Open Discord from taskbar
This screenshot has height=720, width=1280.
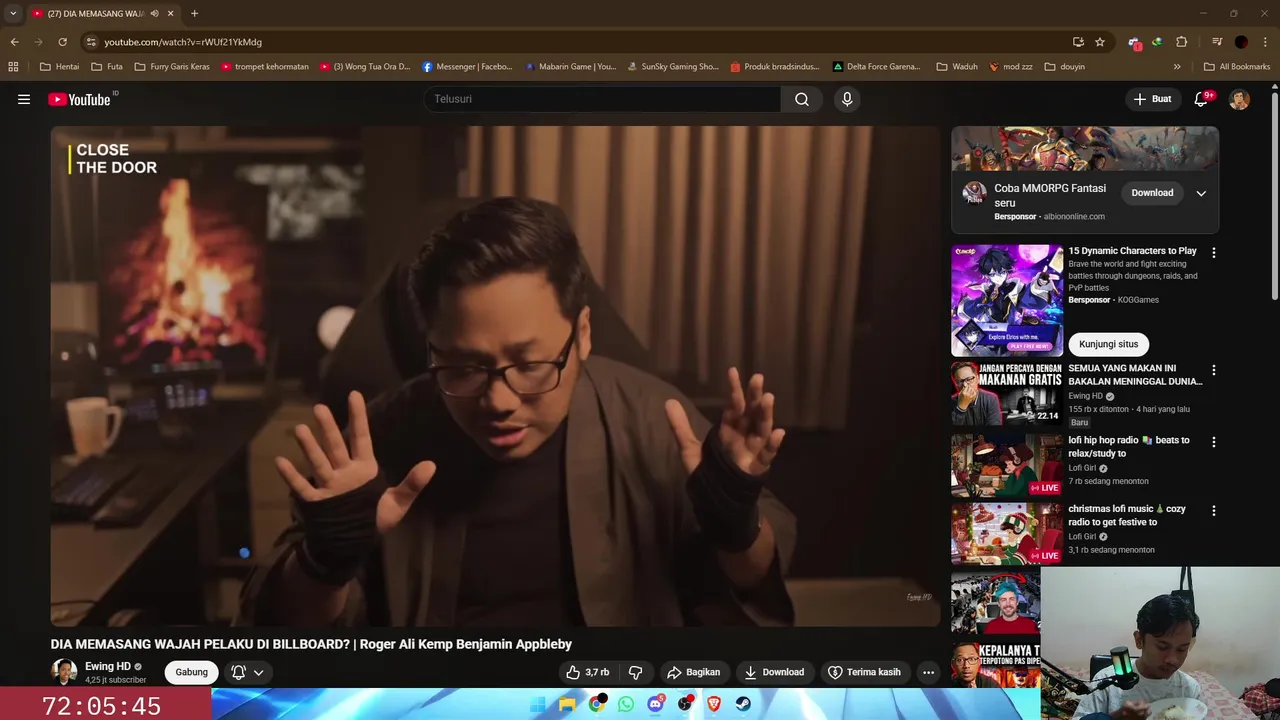(655, 704)
